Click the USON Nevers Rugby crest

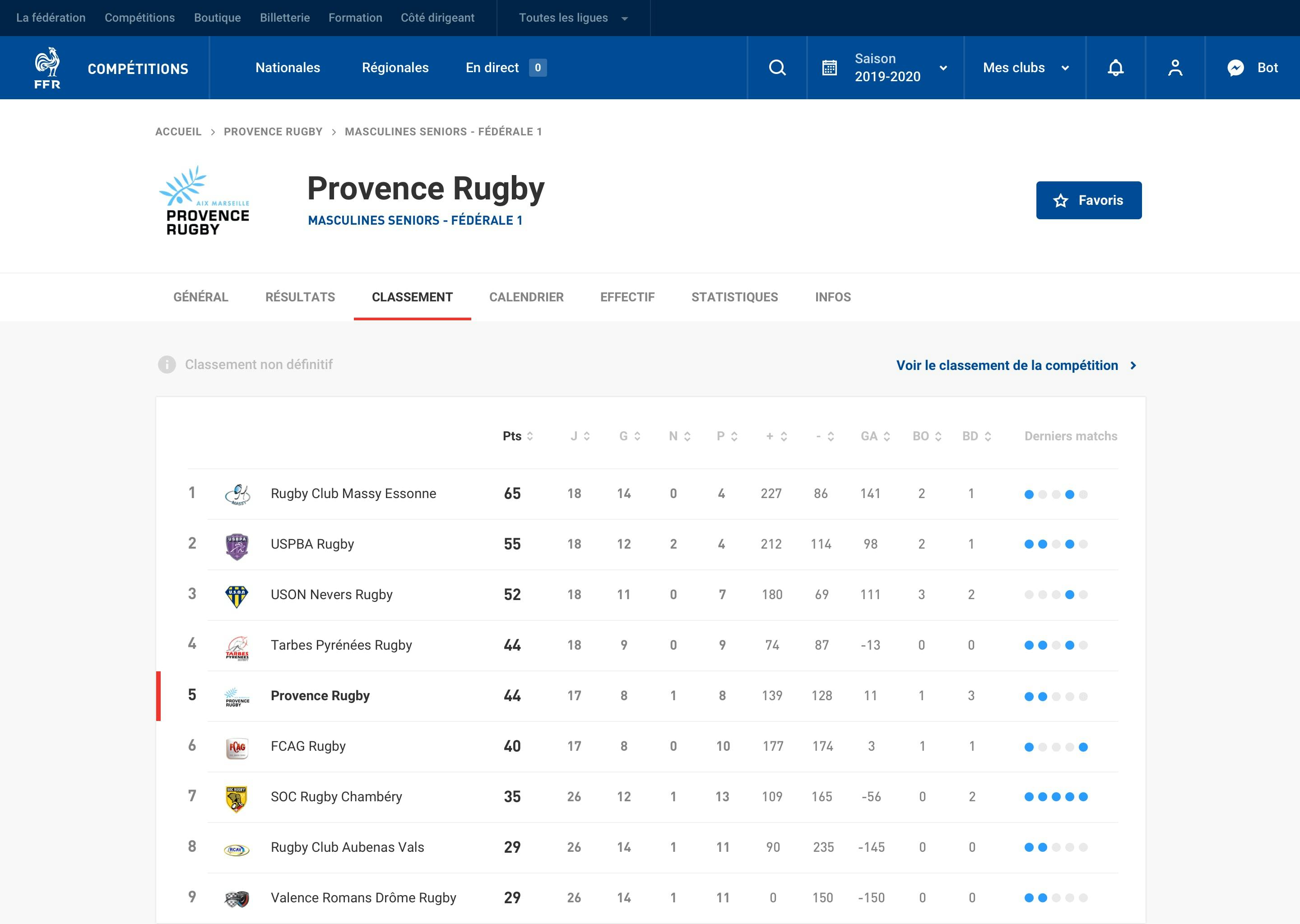pyautogui.click(x=237, y=596)
